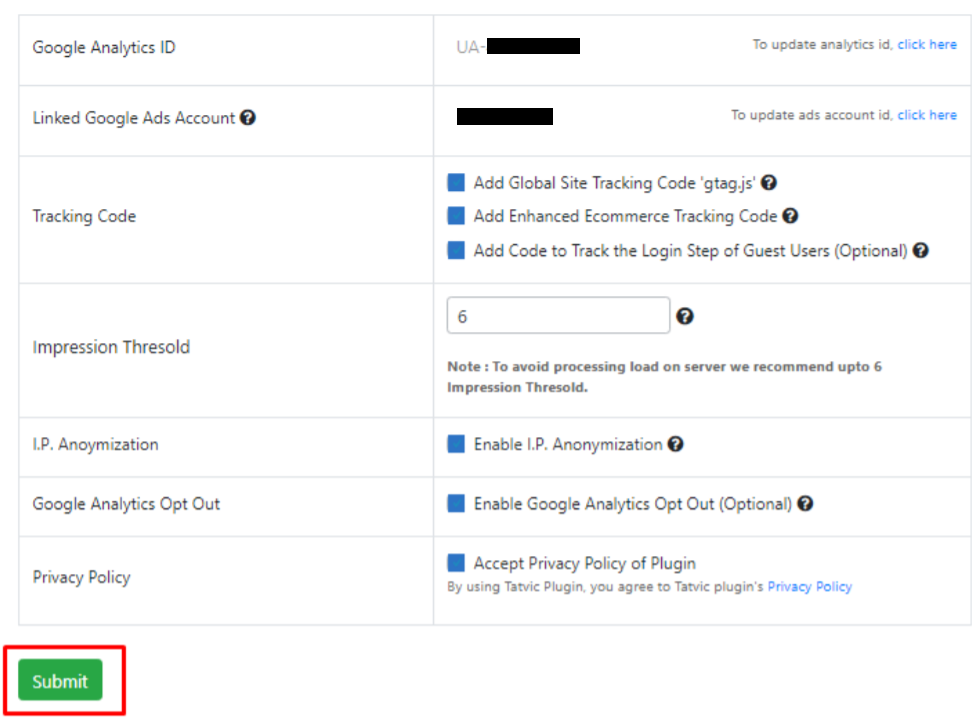Follow 'click here' to update analytics id
The image size is (972, 720).
(927, 45)
